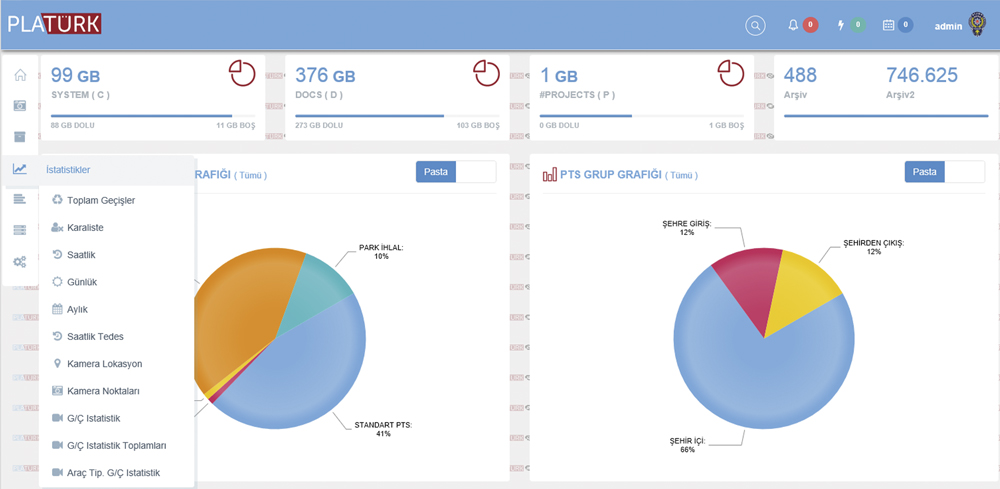
Task: Open the calendar icon in header
Action: [x=888, y=25]
